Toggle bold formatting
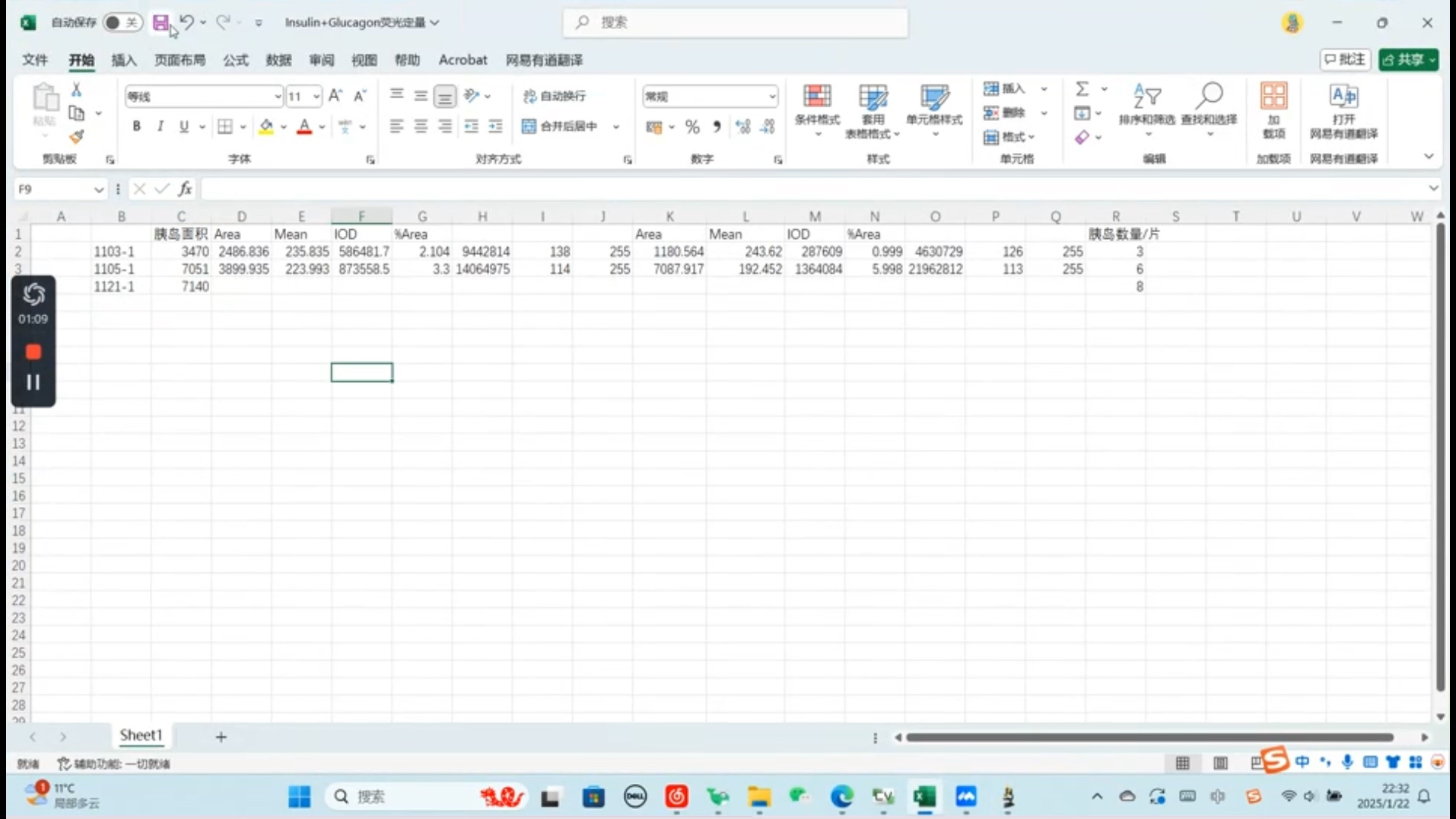Screen dimensions: 1456x819 [136, 126]
